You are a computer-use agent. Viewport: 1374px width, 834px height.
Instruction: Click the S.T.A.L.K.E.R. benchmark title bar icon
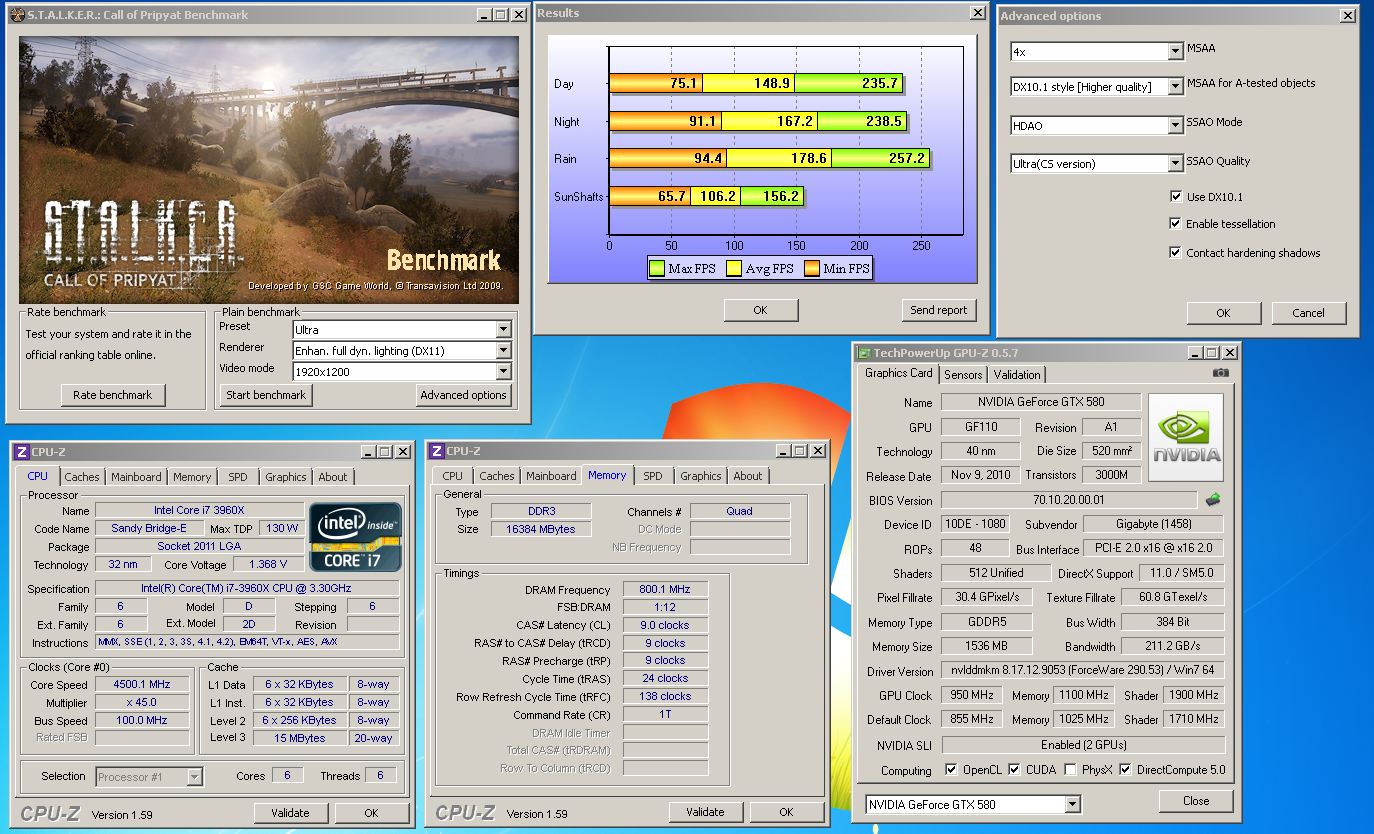coord(17,15)
